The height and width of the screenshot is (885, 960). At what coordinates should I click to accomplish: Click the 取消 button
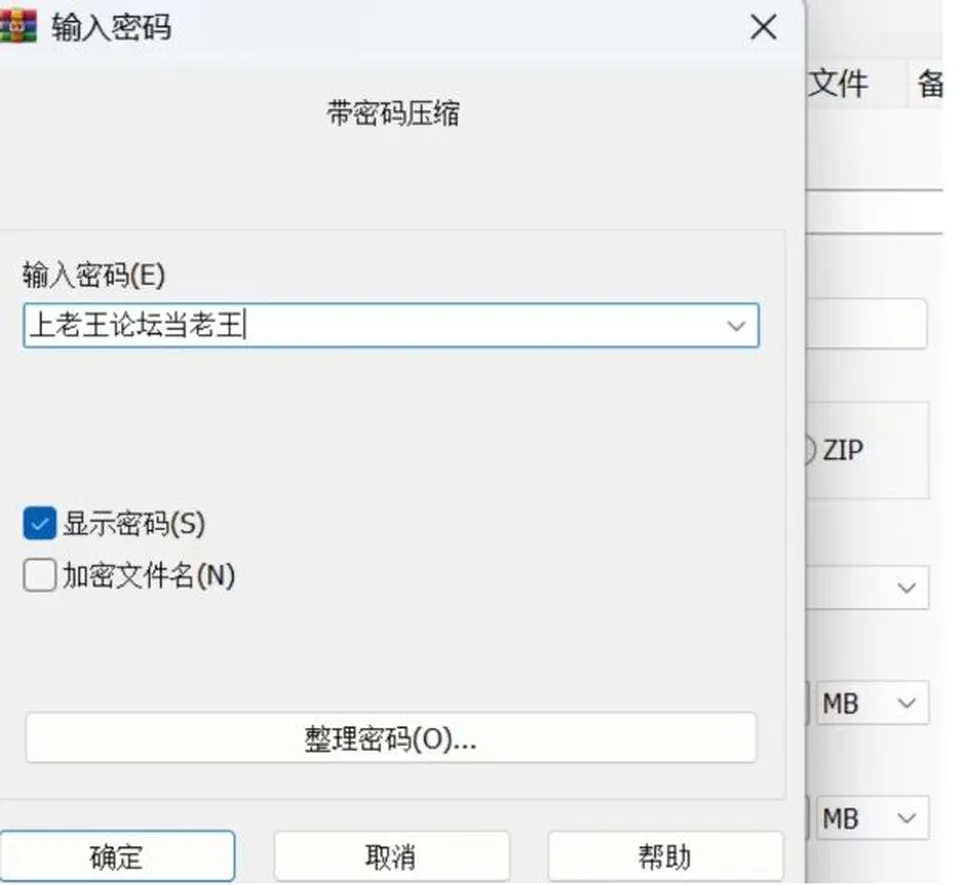pos(391,856)
